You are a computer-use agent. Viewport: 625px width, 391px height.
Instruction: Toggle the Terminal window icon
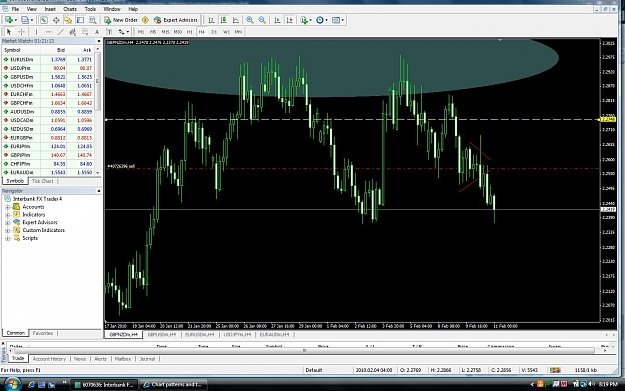coord(80,20)
